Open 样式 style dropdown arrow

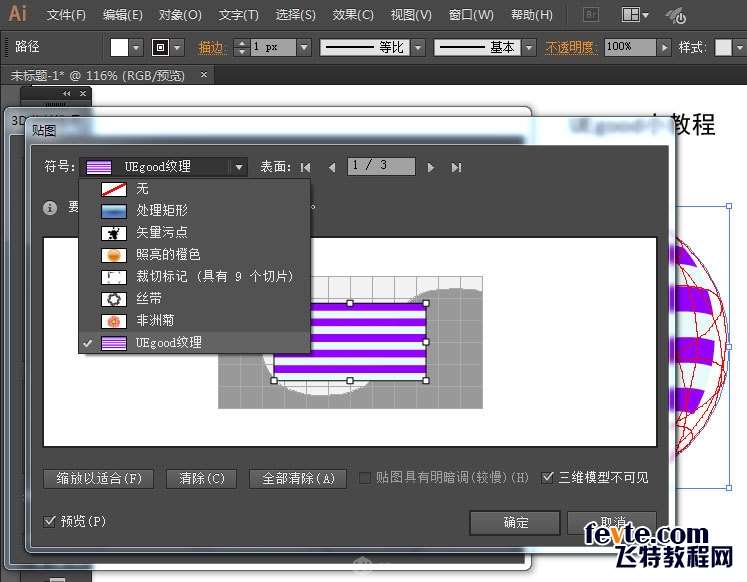739,48
